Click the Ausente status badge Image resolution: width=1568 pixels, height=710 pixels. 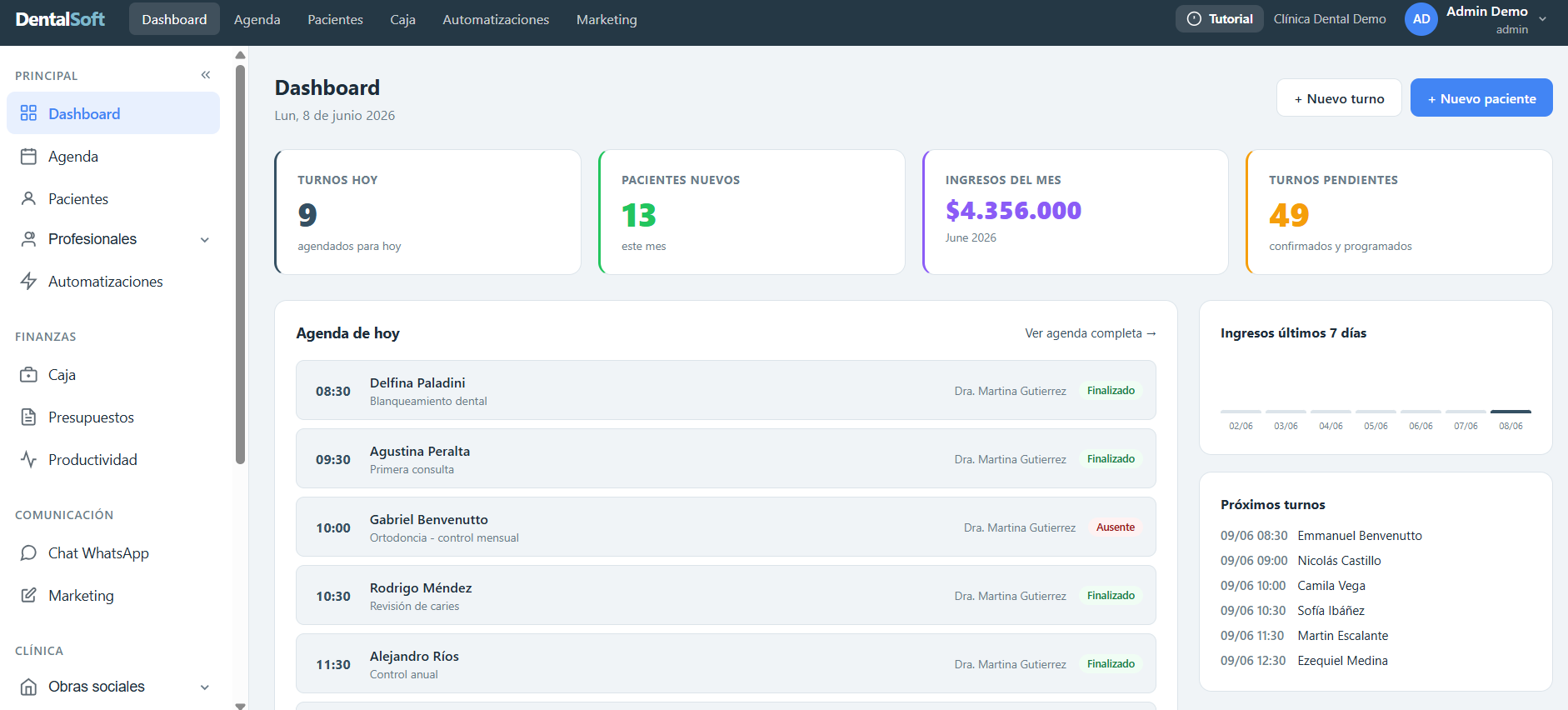1115,527
